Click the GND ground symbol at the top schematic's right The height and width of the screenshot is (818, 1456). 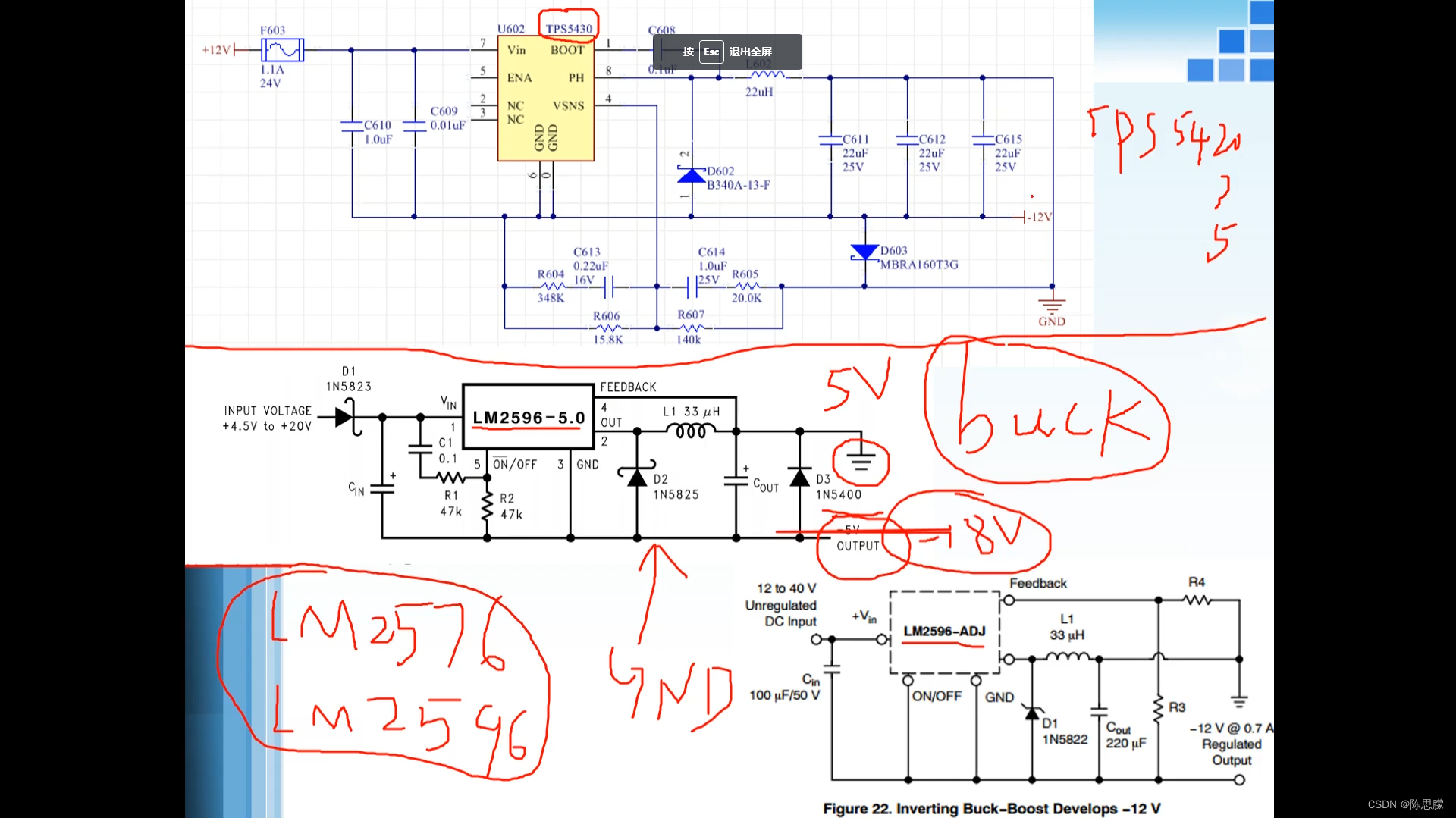coord(1052,306)
